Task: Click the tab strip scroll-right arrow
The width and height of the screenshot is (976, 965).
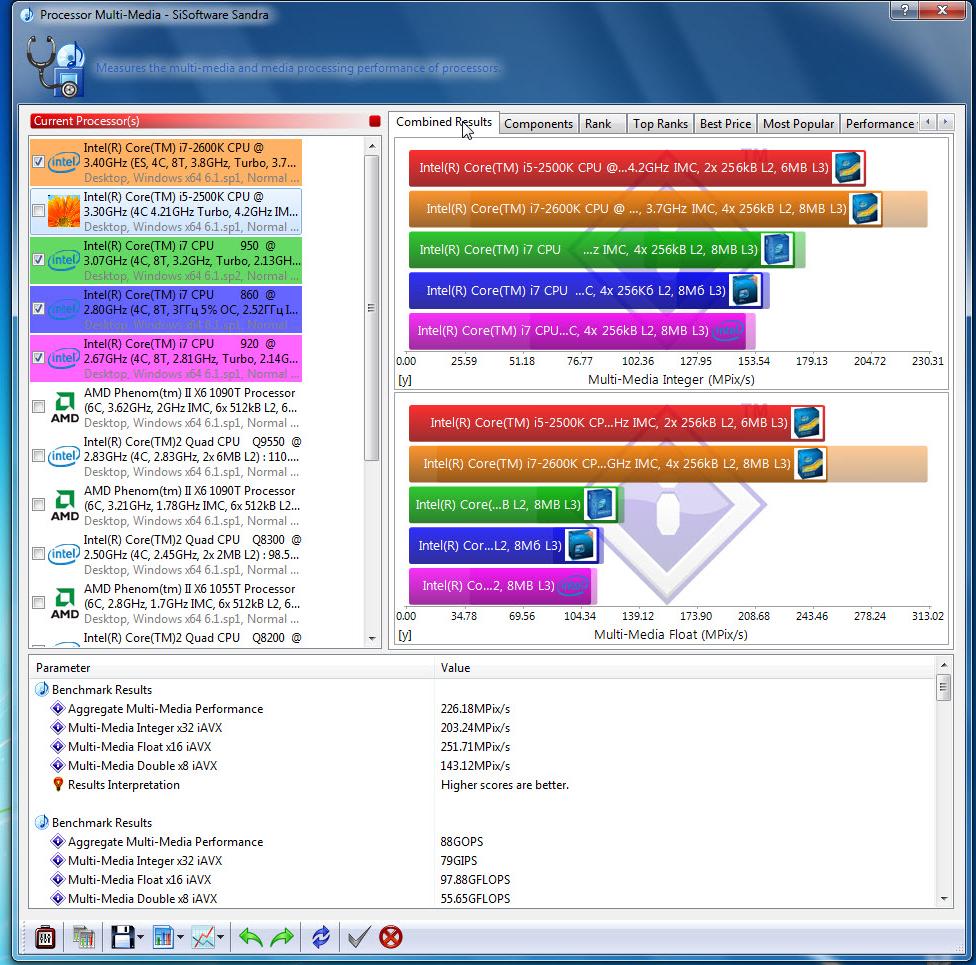Action: (946, 122)
